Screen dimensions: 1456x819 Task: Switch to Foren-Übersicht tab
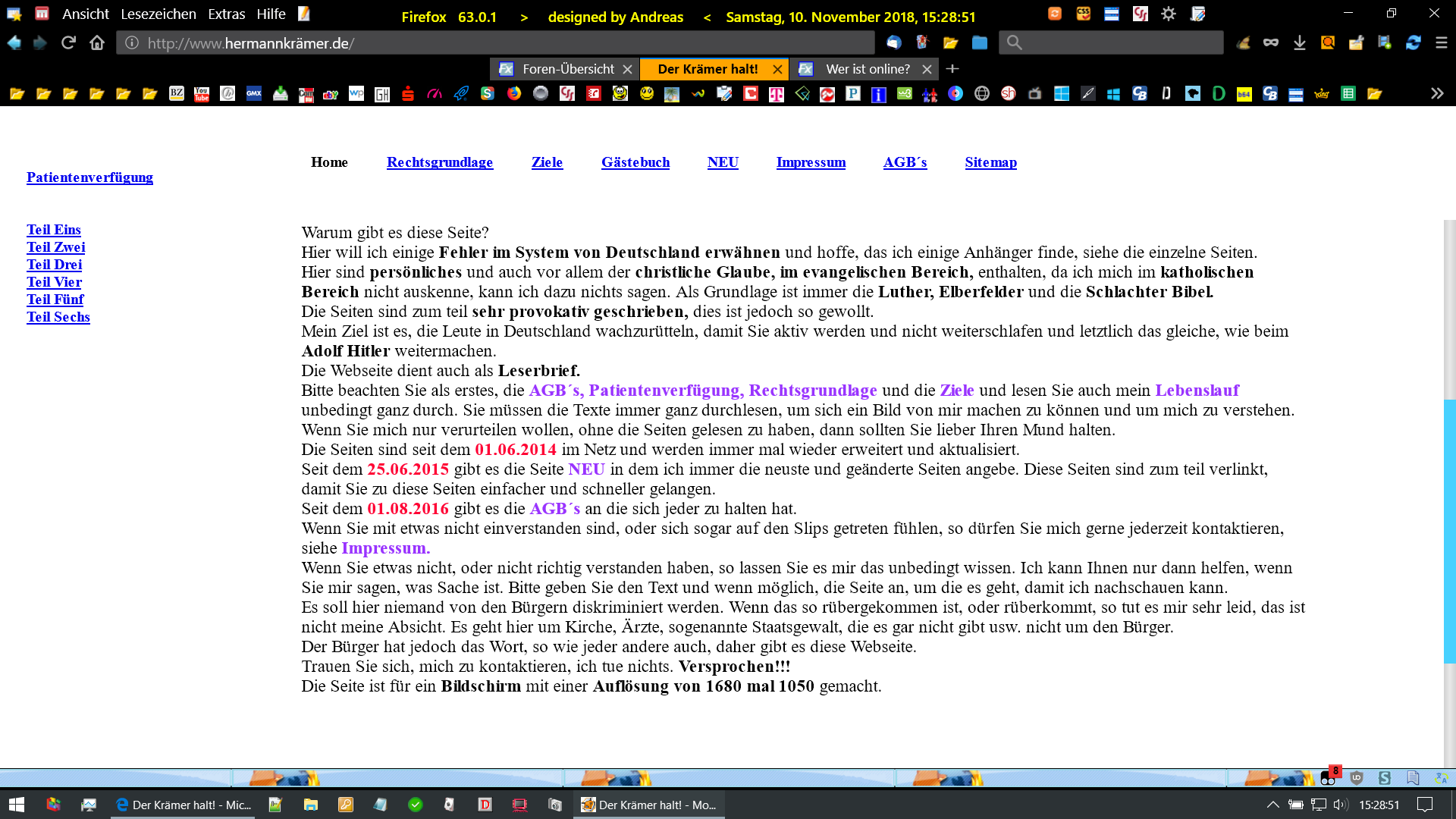coord(568,69)
